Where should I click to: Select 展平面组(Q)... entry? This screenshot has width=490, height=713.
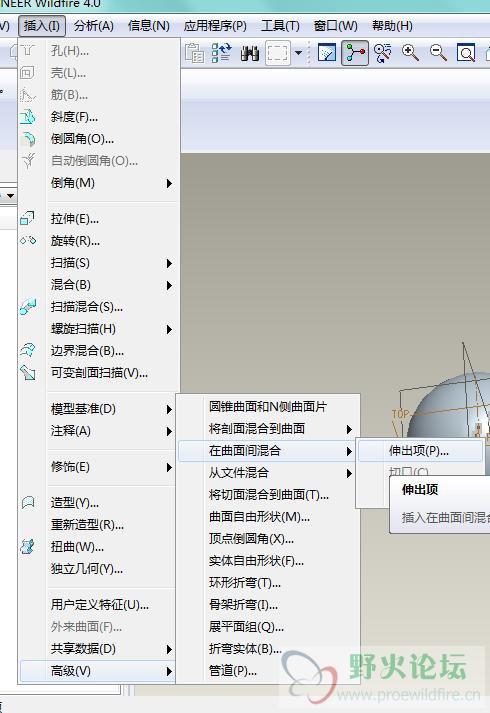tap(268, 627)
